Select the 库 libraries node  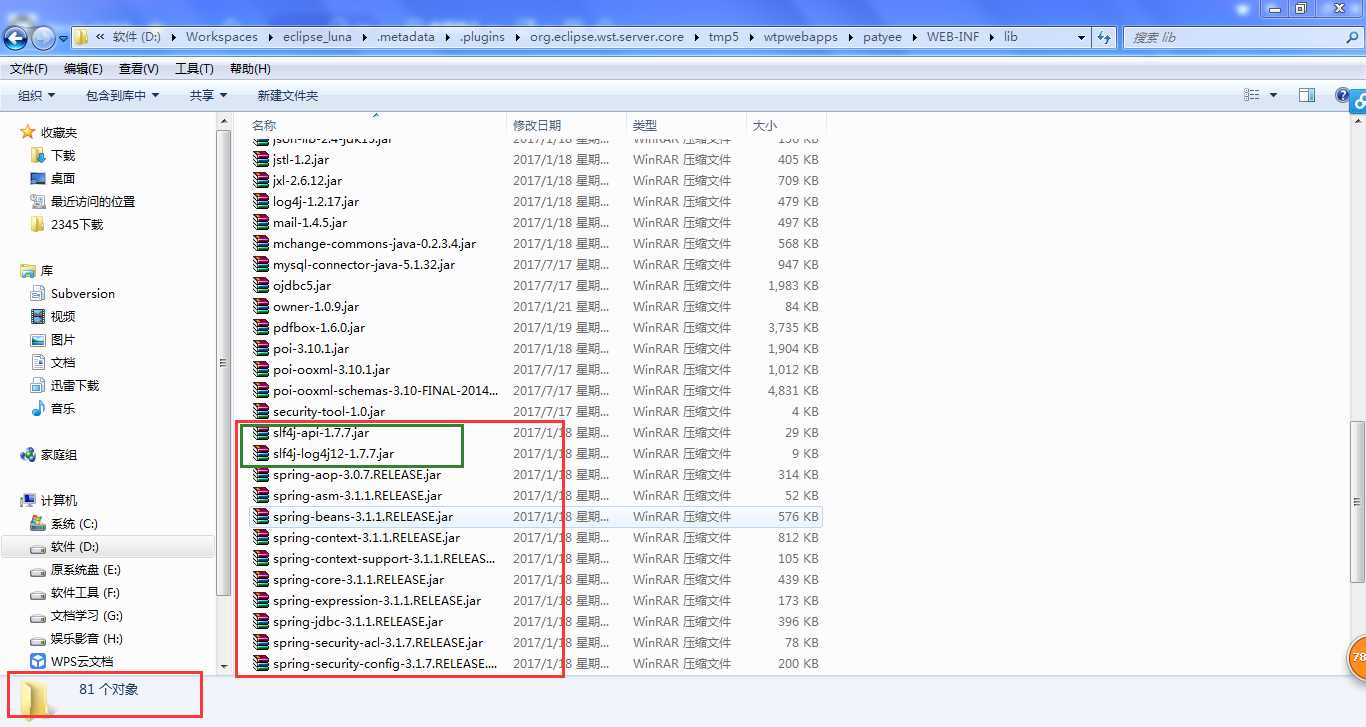click(47, 270)
